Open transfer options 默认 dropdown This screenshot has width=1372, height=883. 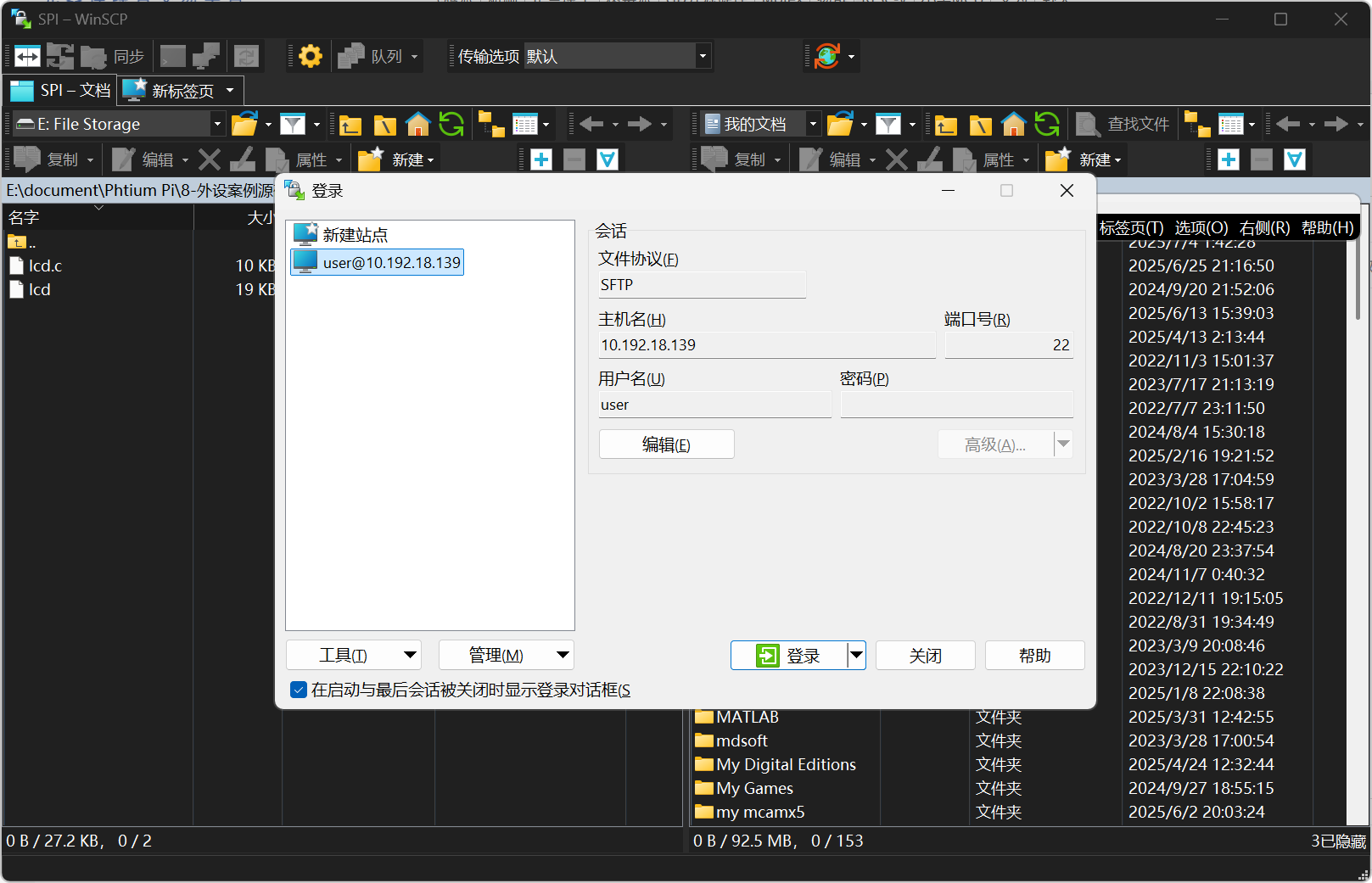tap(703, 56)
